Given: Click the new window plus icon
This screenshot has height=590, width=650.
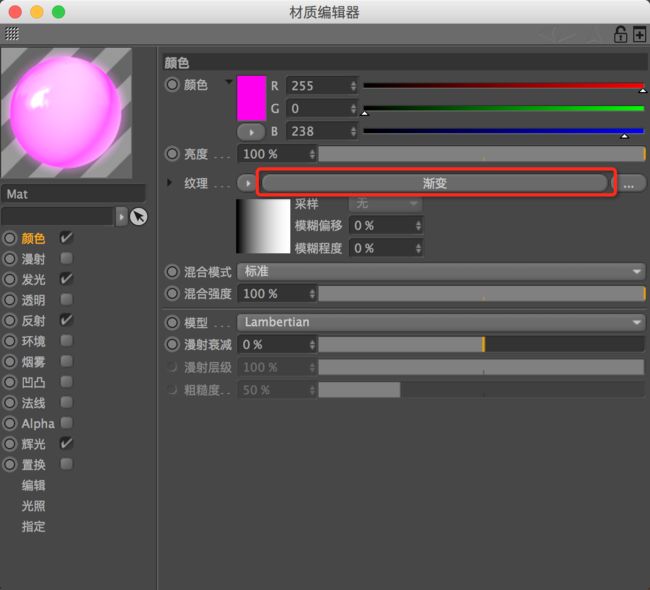Looking at the screenshot, I should [x=639, y=34].
